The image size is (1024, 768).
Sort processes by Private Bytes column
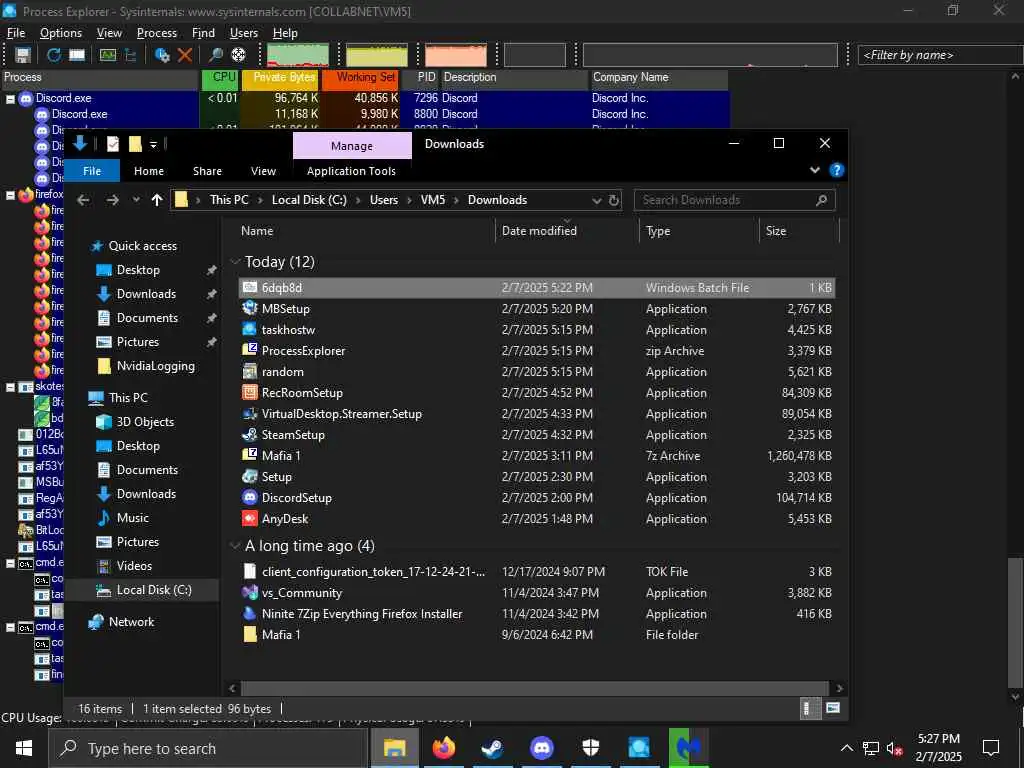click(281, 78)
